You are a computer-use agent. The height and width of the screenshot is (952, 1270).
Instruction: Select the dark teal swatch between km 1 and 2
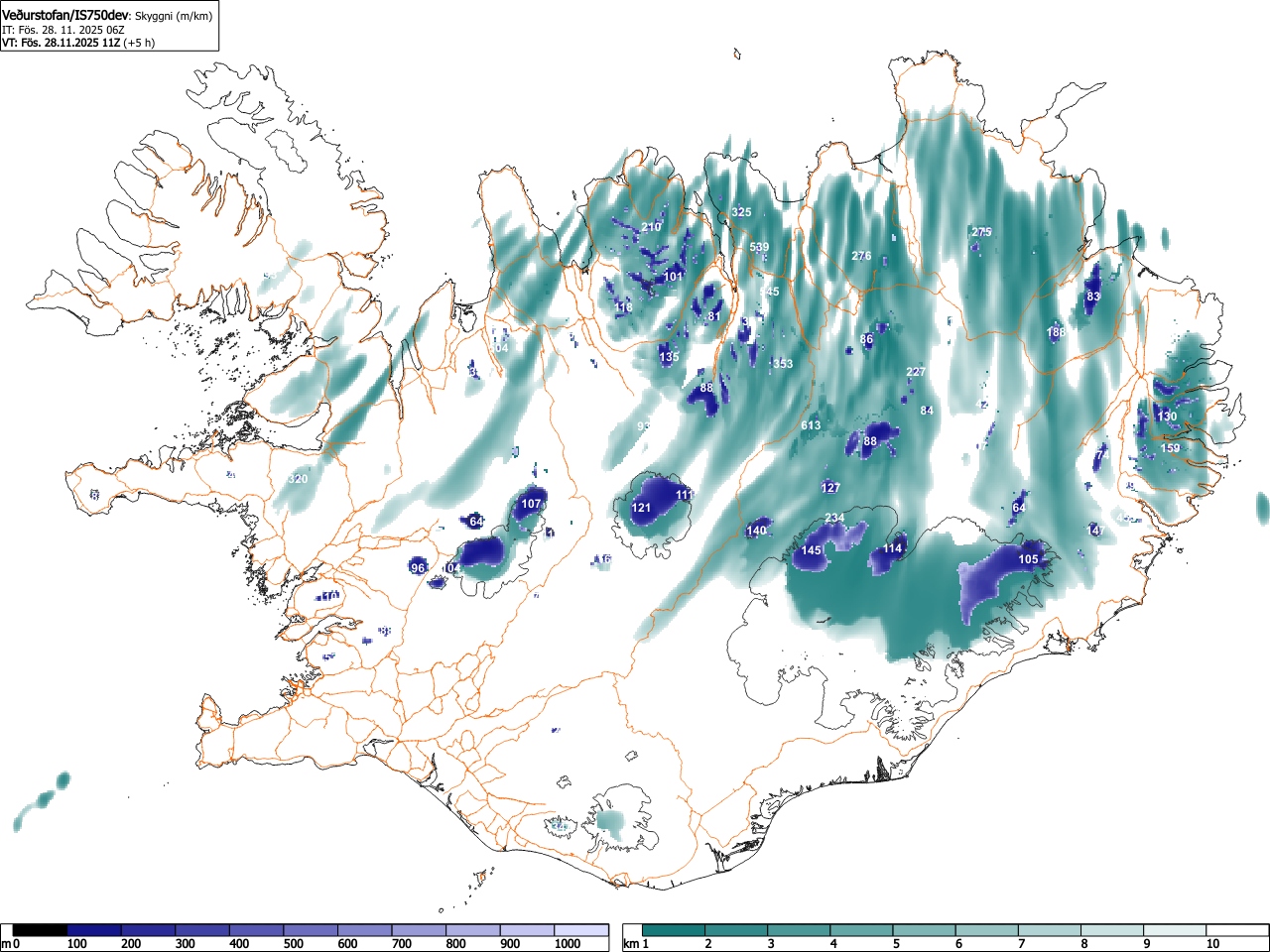(x=674, y=930)
